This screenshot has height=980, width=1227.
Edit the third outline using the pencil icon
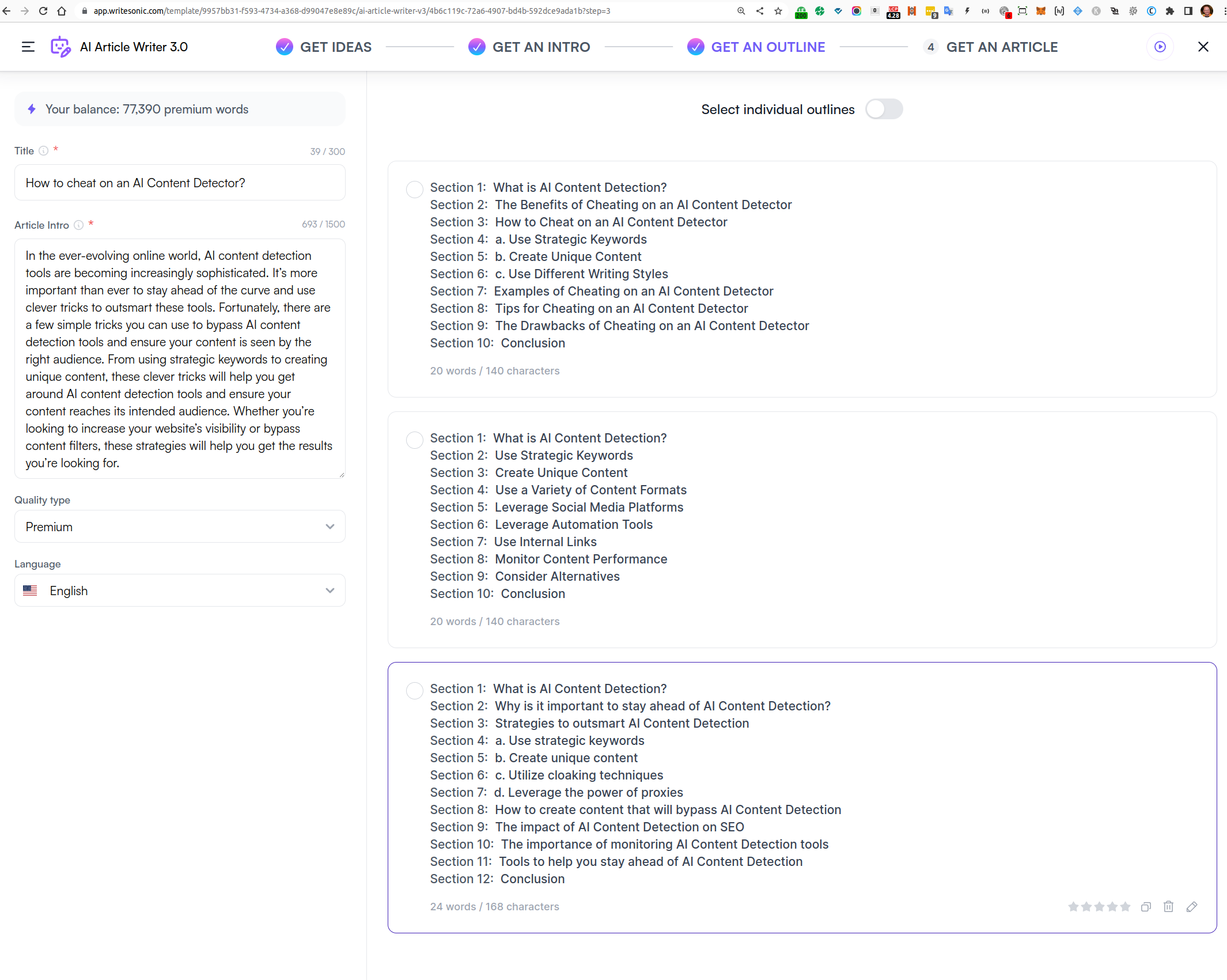click(x=1192, y=906)
